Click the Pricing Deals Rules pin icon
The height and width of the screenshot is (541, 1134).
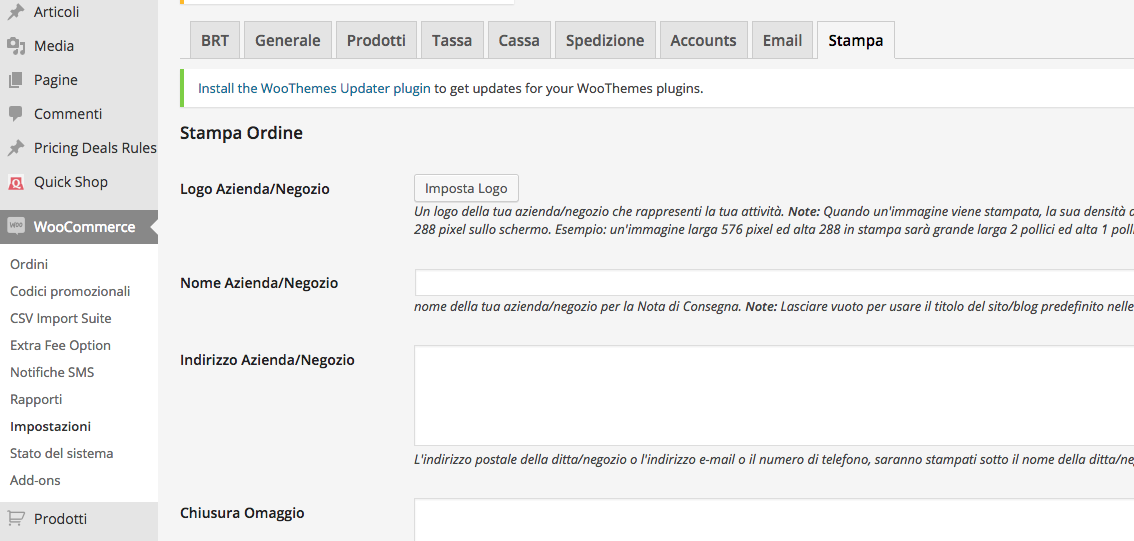16,148
